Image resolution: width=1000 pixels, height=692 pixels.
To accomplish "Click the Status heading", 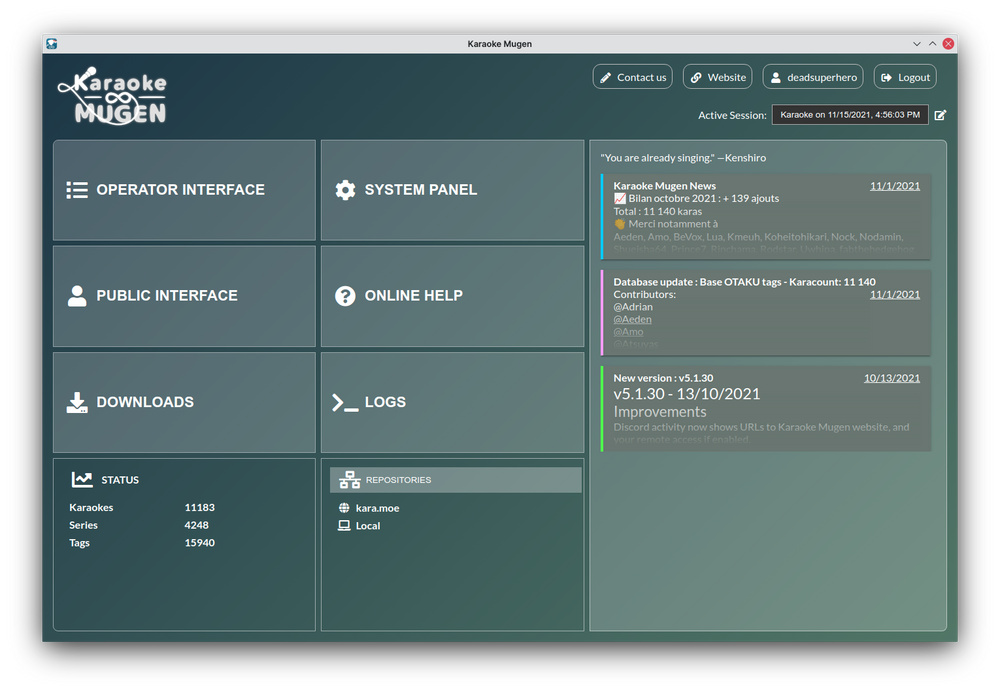I will 120,480.
